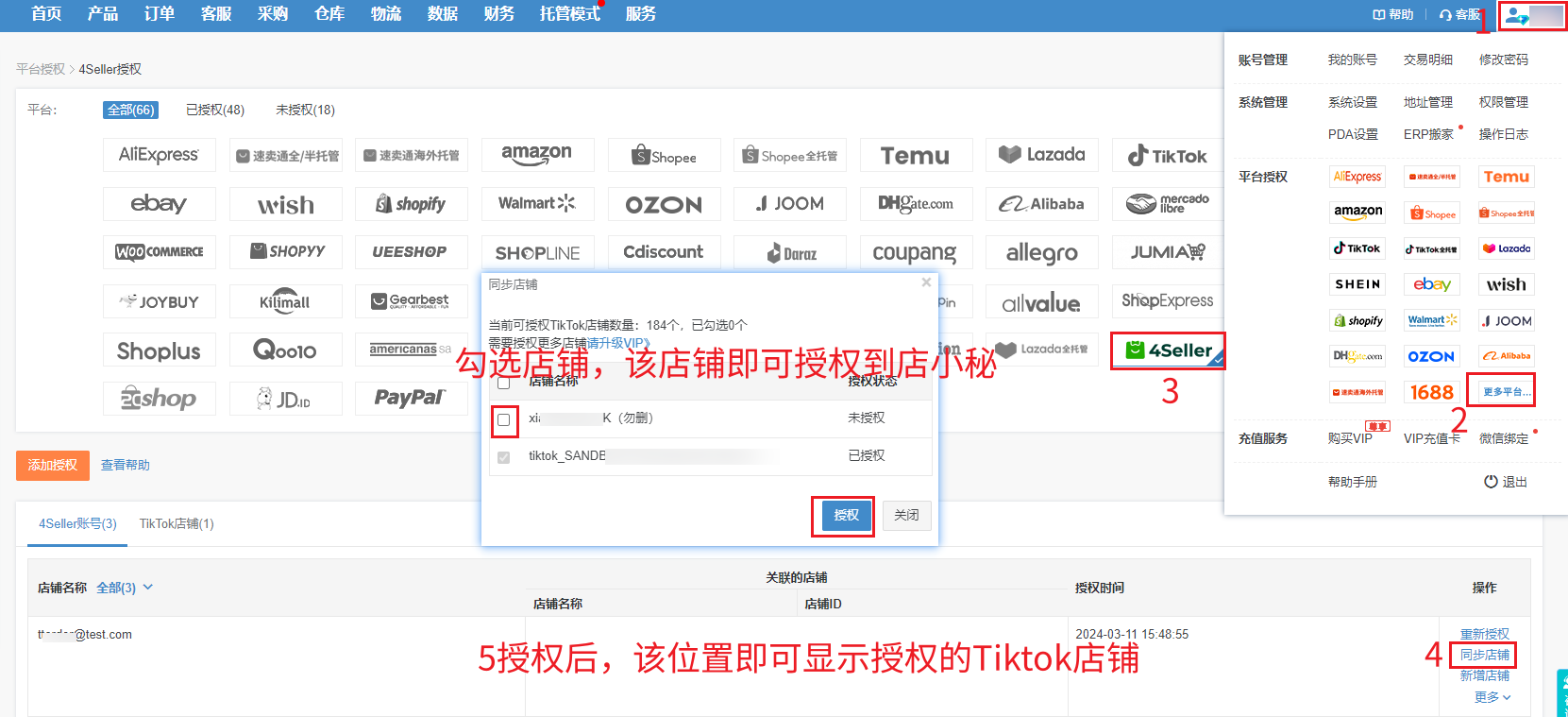Select the amazon platform logo in grid

click(x=537, y=155)
